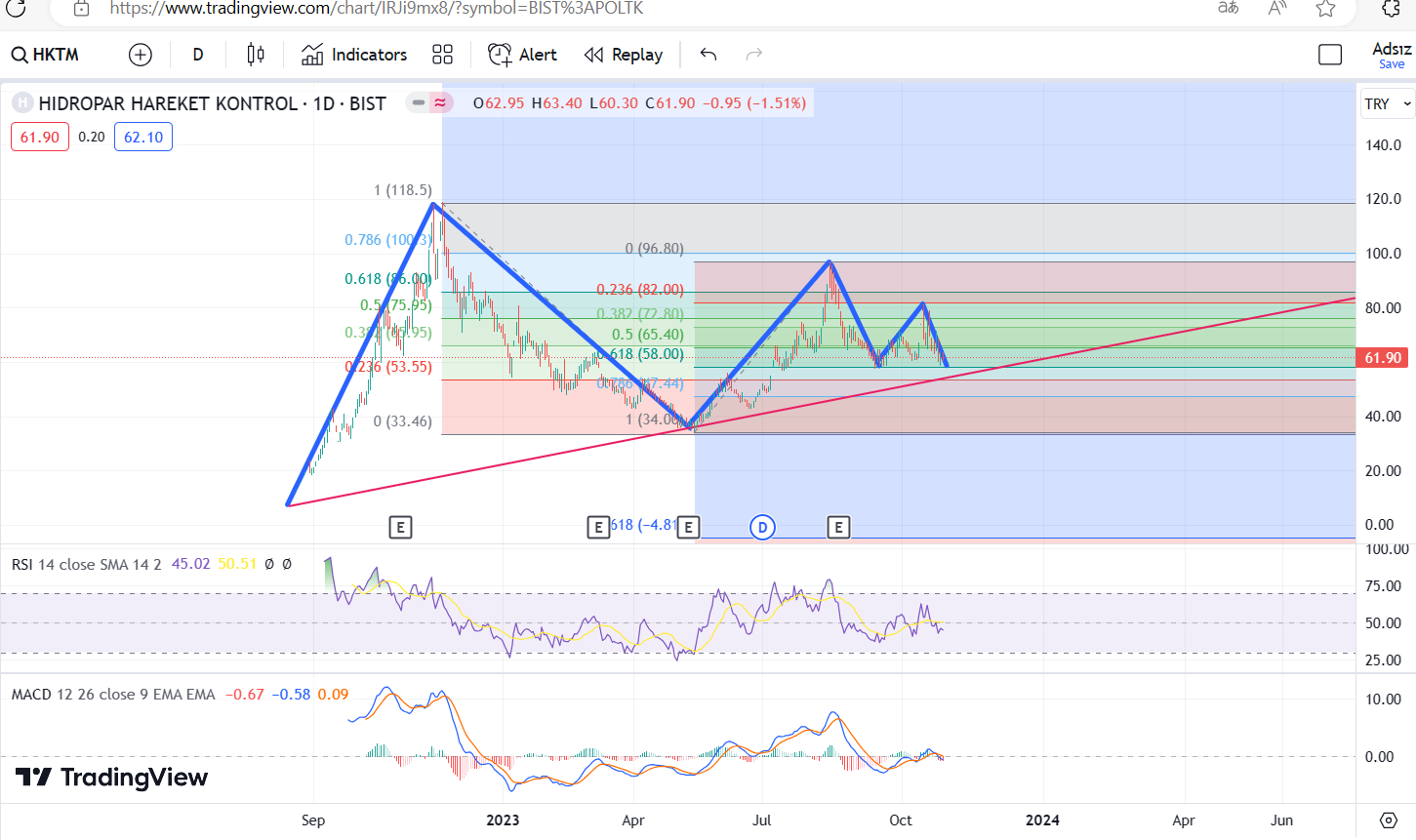The width and height of the screenshot is (1416, 840).
Task: Click the compare or add symbol plus icon
Action: point(141,55)
